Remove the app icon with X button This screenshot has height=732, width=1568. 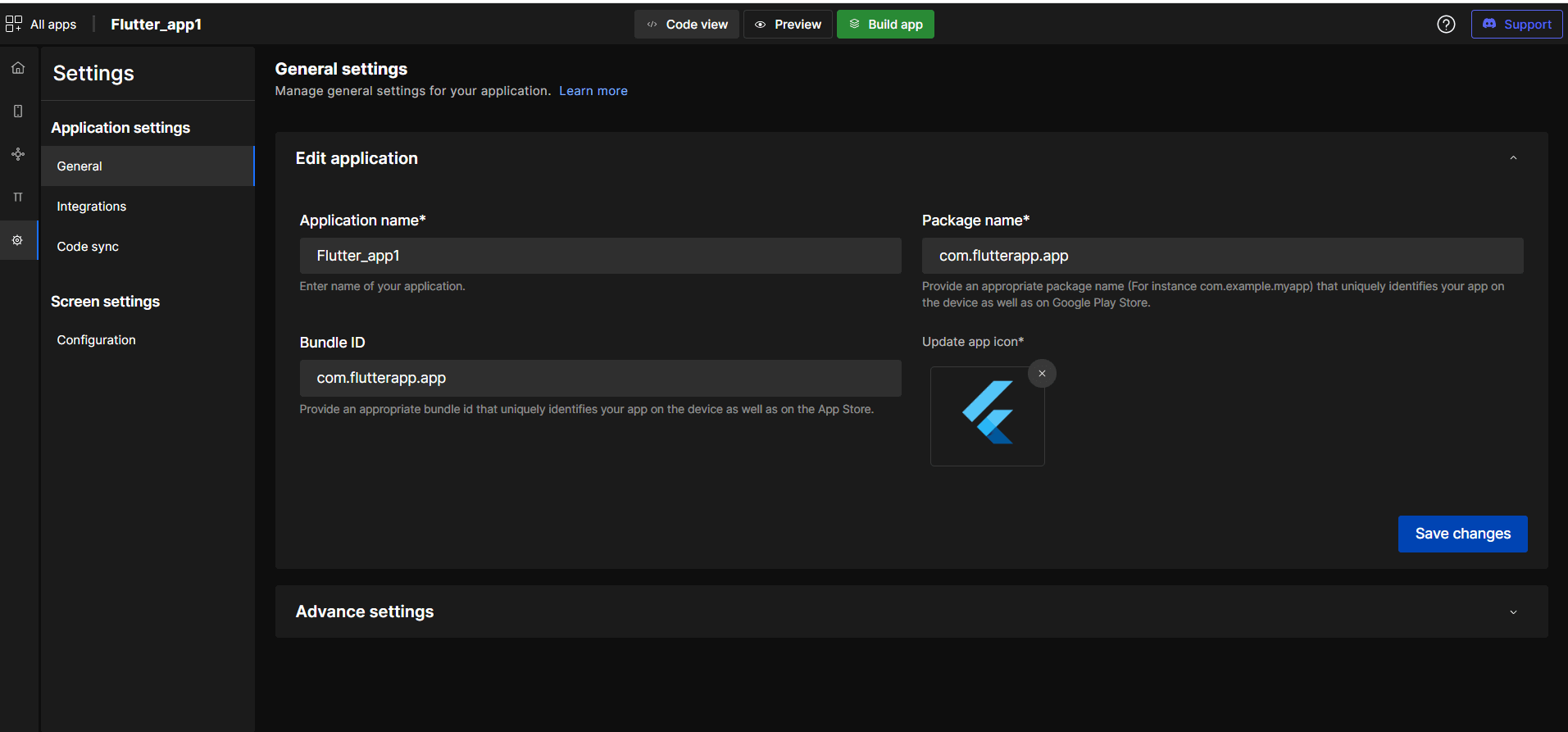tap(1042, 374)
